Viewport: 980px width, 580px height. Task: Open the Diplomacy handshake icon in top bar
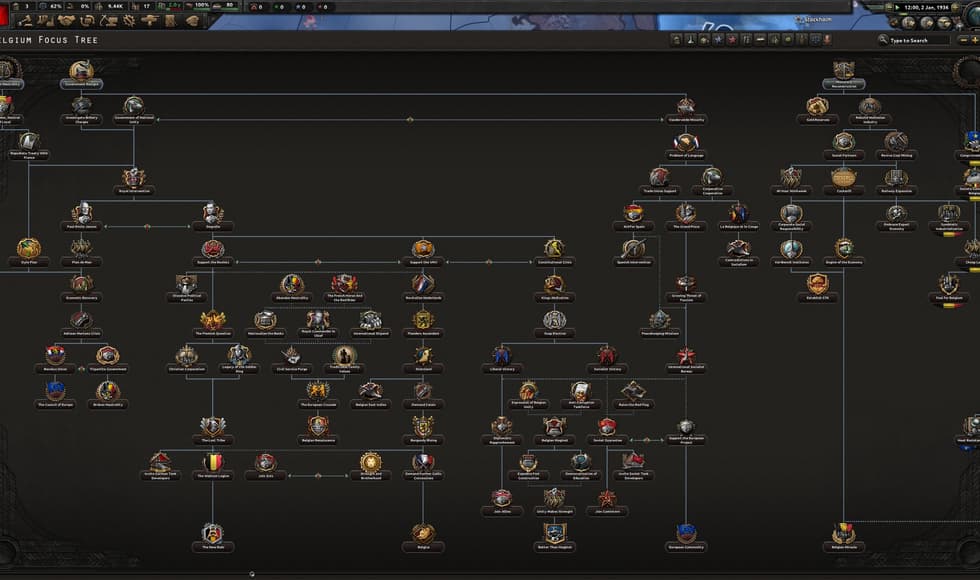(66, 21)
